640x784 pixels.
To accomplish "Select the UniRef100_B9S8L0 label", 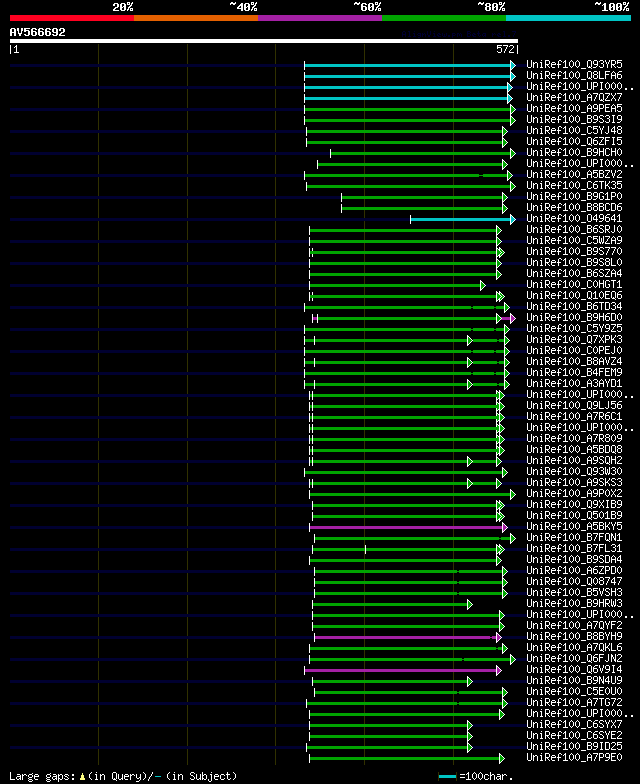I will tap(574, 262).
